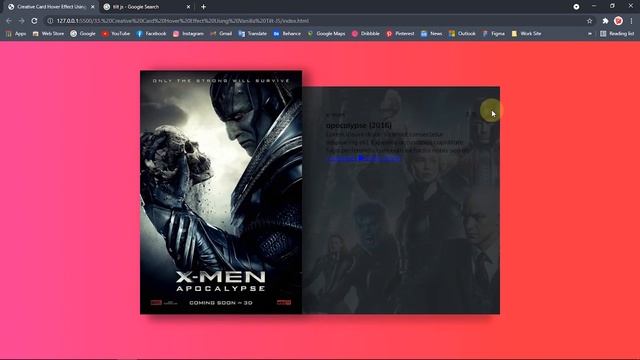The image size is (640, 360).
Task: Open a new browser tab
Action: tap(203, 7)
